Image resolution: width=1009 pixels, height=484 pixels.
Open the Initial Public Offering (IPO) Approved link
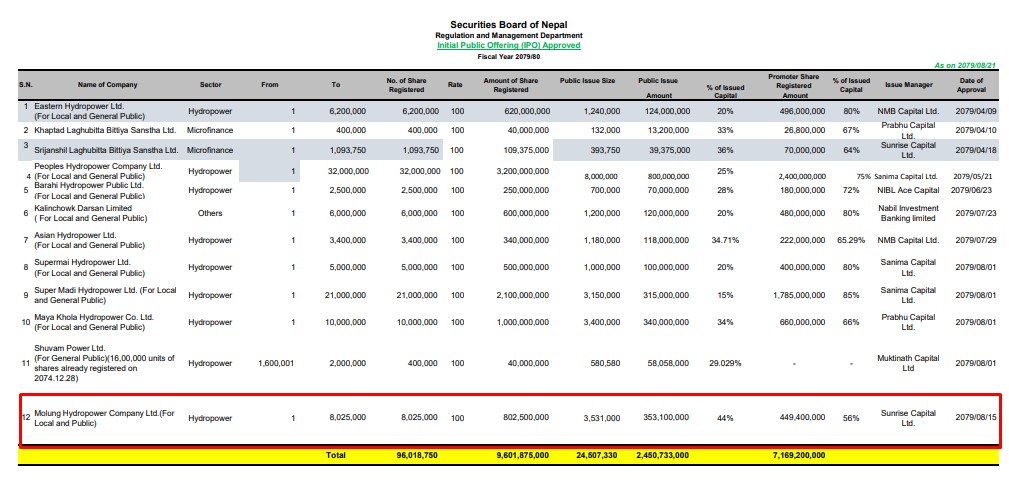pyautogui.click(x=508, y=45)
